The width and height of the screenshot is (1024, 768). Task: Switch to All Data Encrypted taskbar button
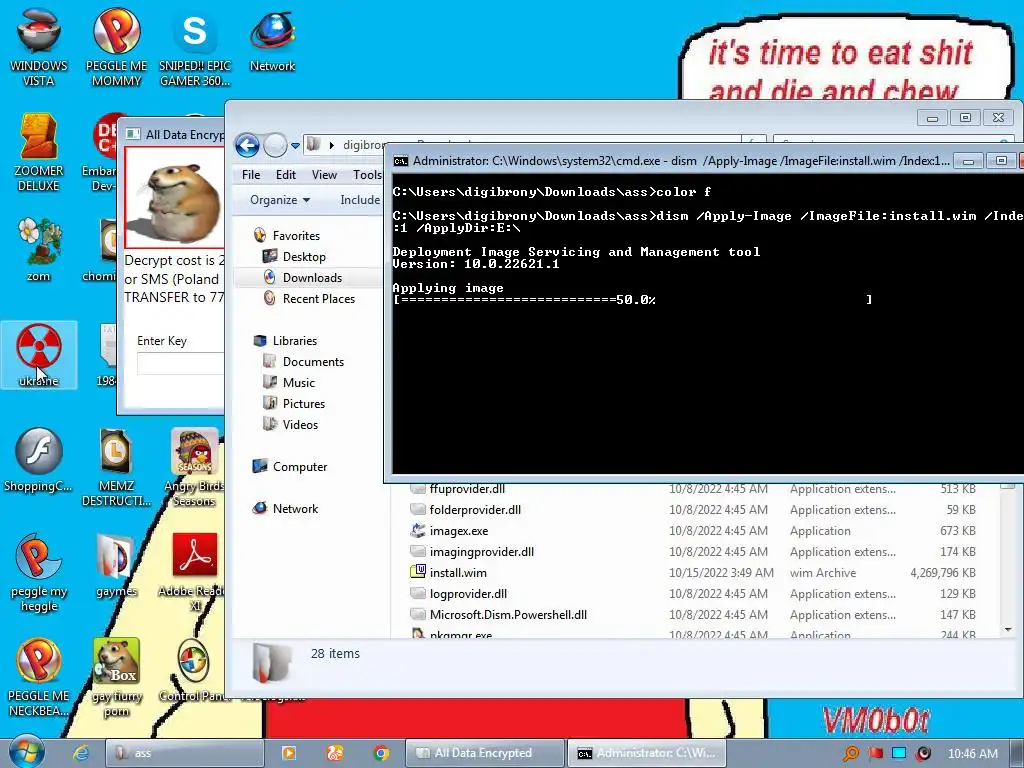pos(485,753)
